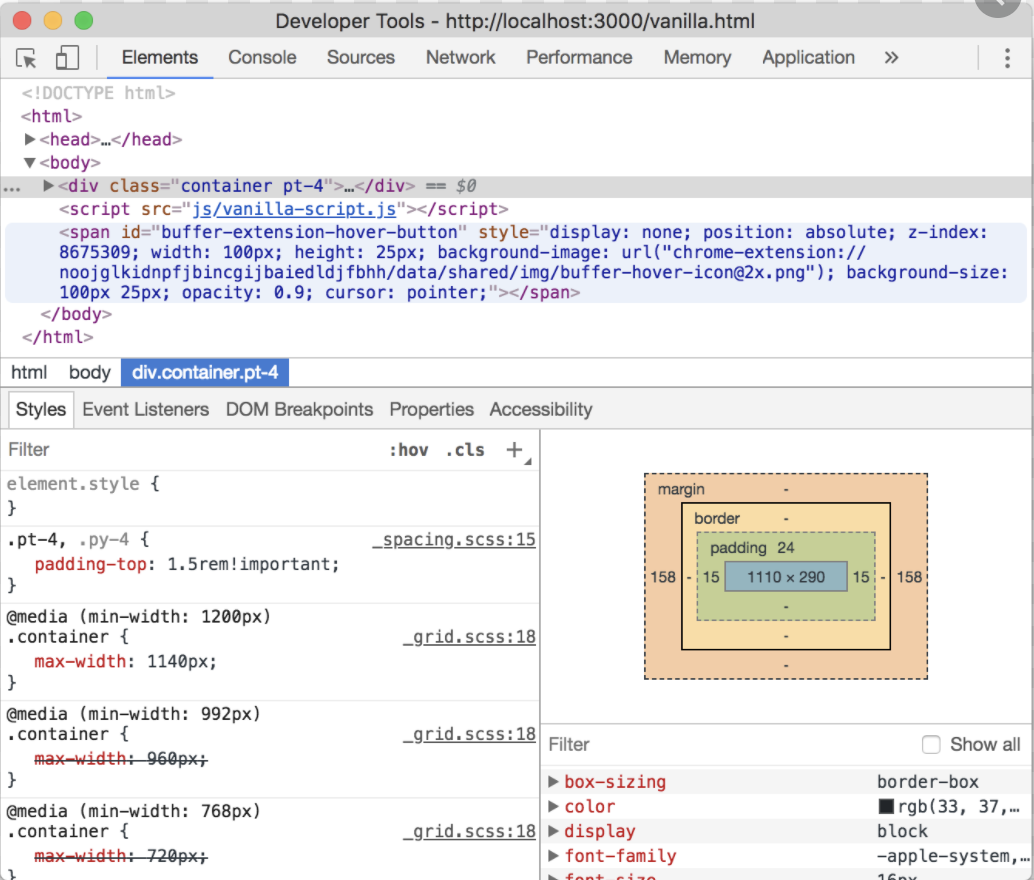Open the more tabs chevron
Image resolution: width=1034 pixels, height=880 pixels.
[891, 57]
